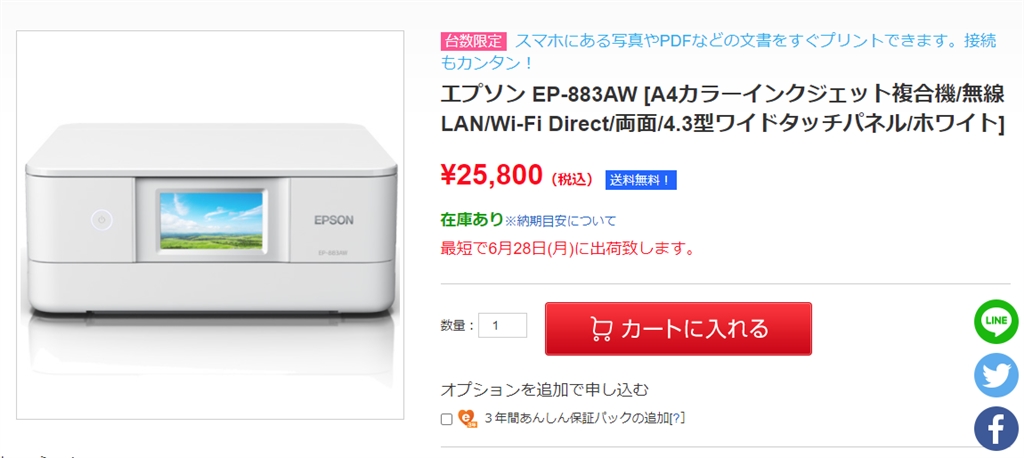Open the [?] warranty help link
This screenshot has height=458, width=1024.
click(678, 418)
